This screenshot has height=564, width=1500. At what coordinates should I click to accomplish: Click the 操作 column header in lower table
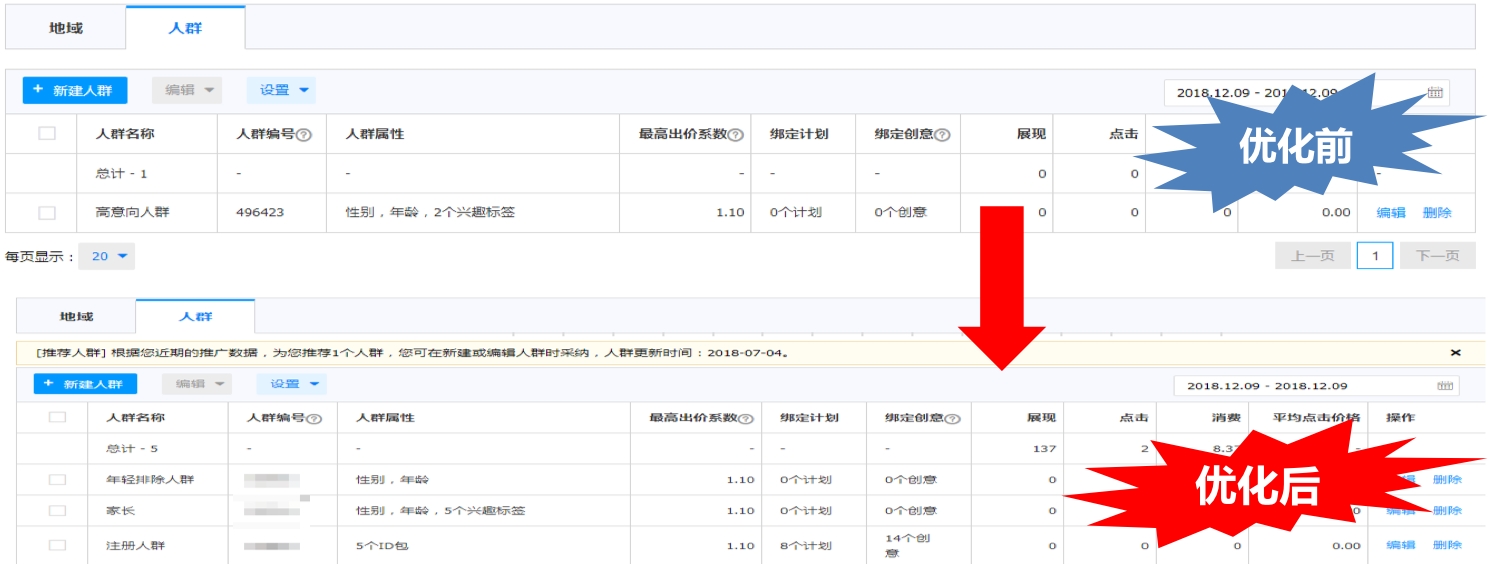point(1400,418)
